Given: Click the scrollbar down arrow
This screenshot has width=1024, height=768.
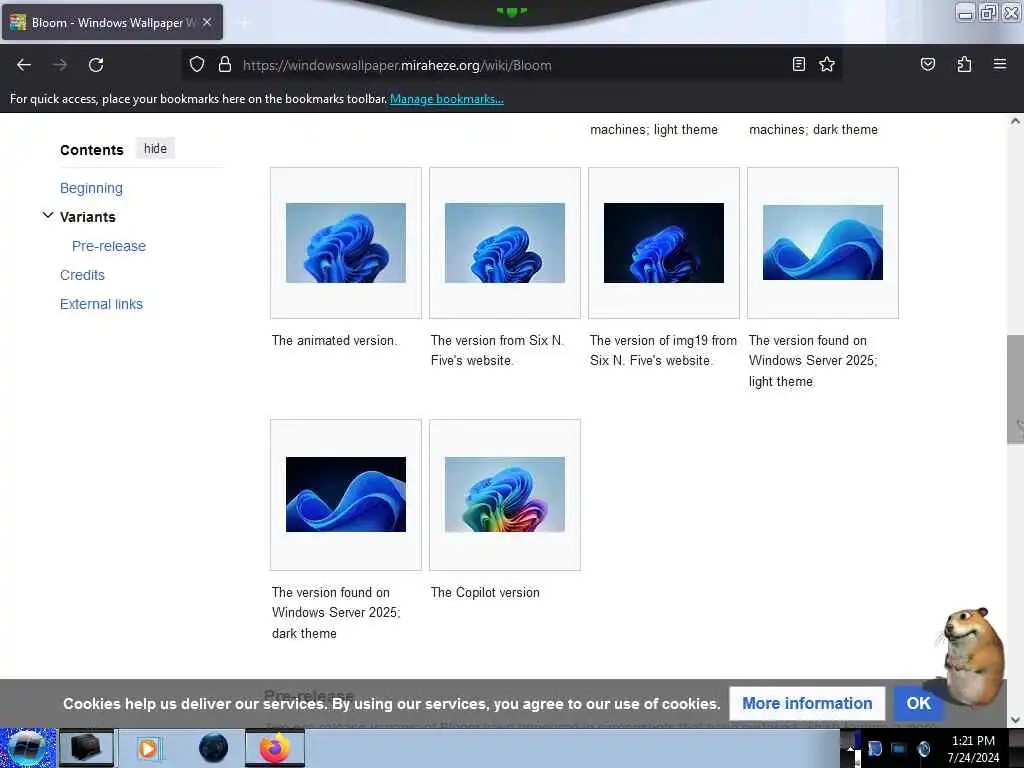Looking at the screenshot, I should coord(1015,720).
